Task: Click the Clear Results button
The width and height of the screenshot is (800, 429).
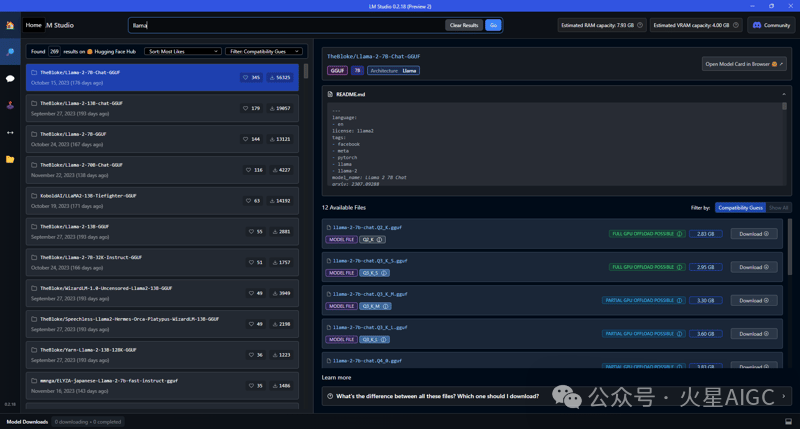Action: 464,25
